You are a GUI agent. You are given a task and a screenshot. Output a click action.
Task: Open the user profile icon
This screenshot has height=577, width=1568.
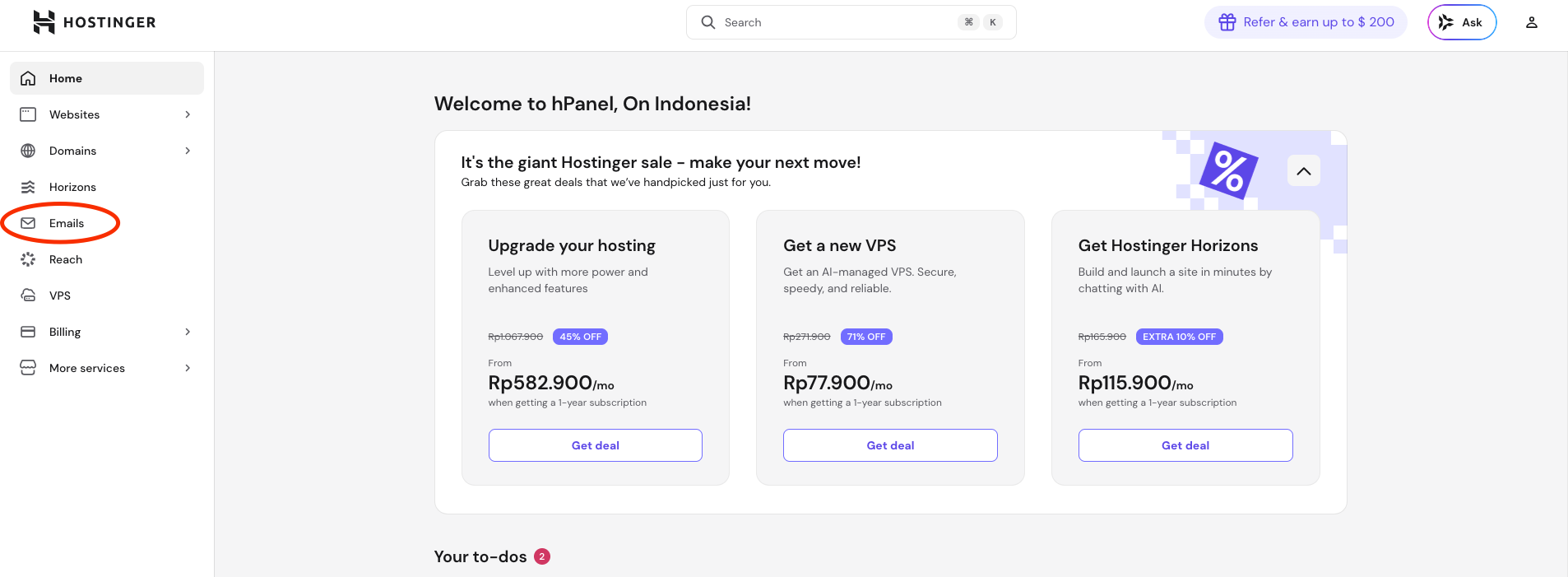tap(1531, 22)
